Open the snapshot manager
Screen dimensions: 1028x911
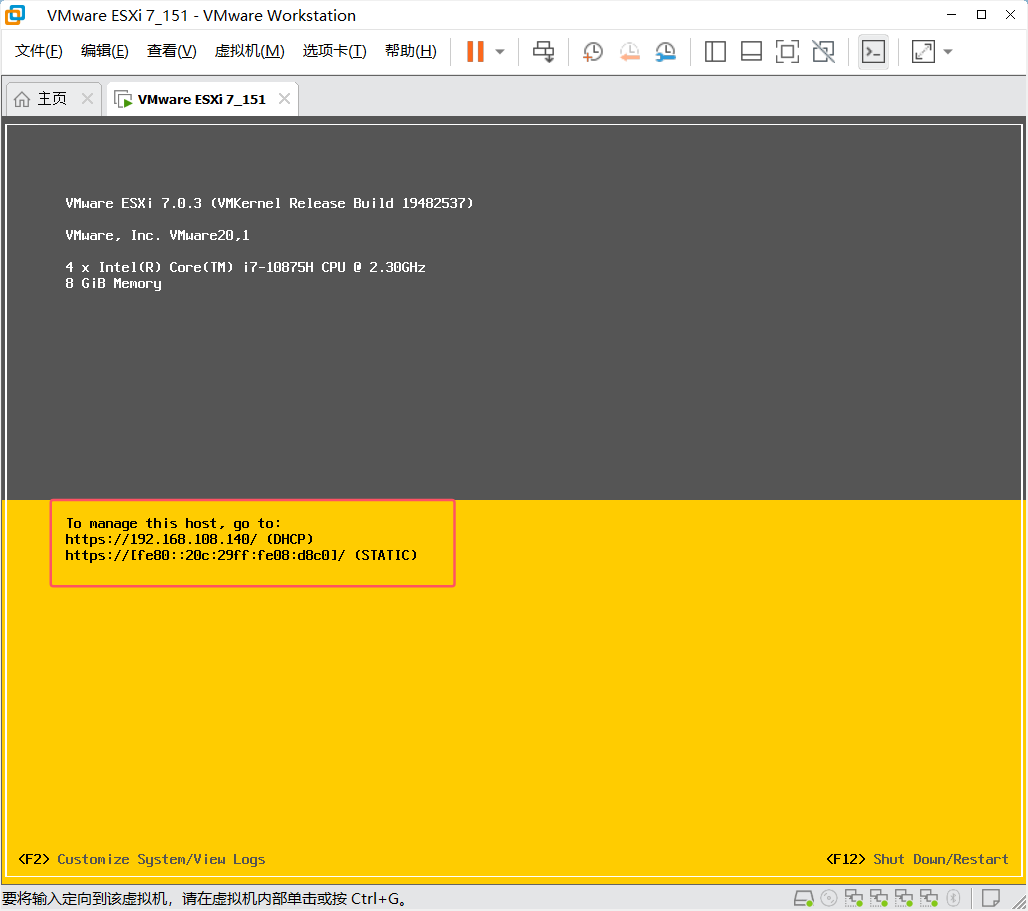click(x=665, y=51)
